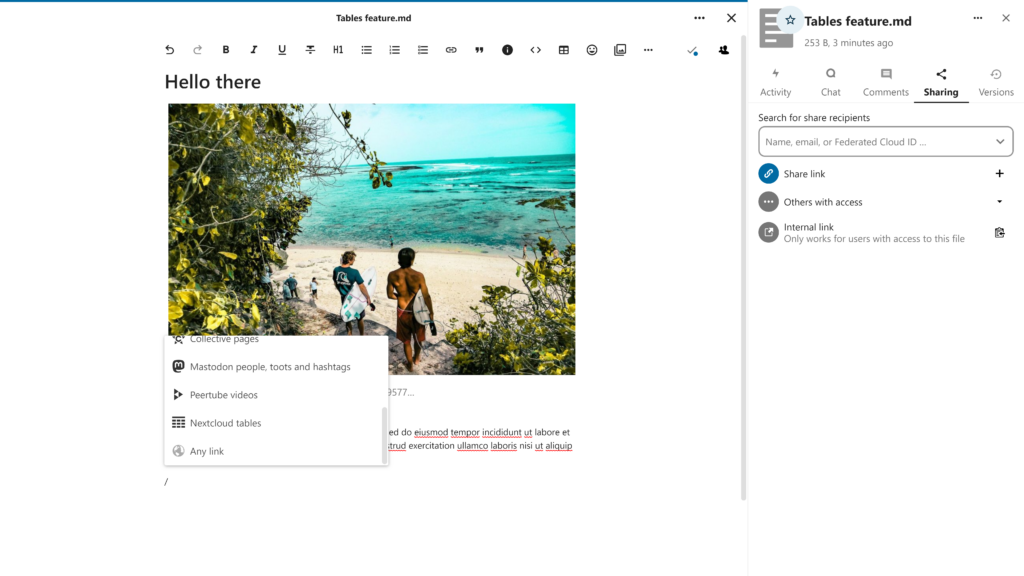The image size is (1024, 576).
Task: Open the toolbar overflow menu with three dots
Action: pyautogui.click(x=647, y=49)
